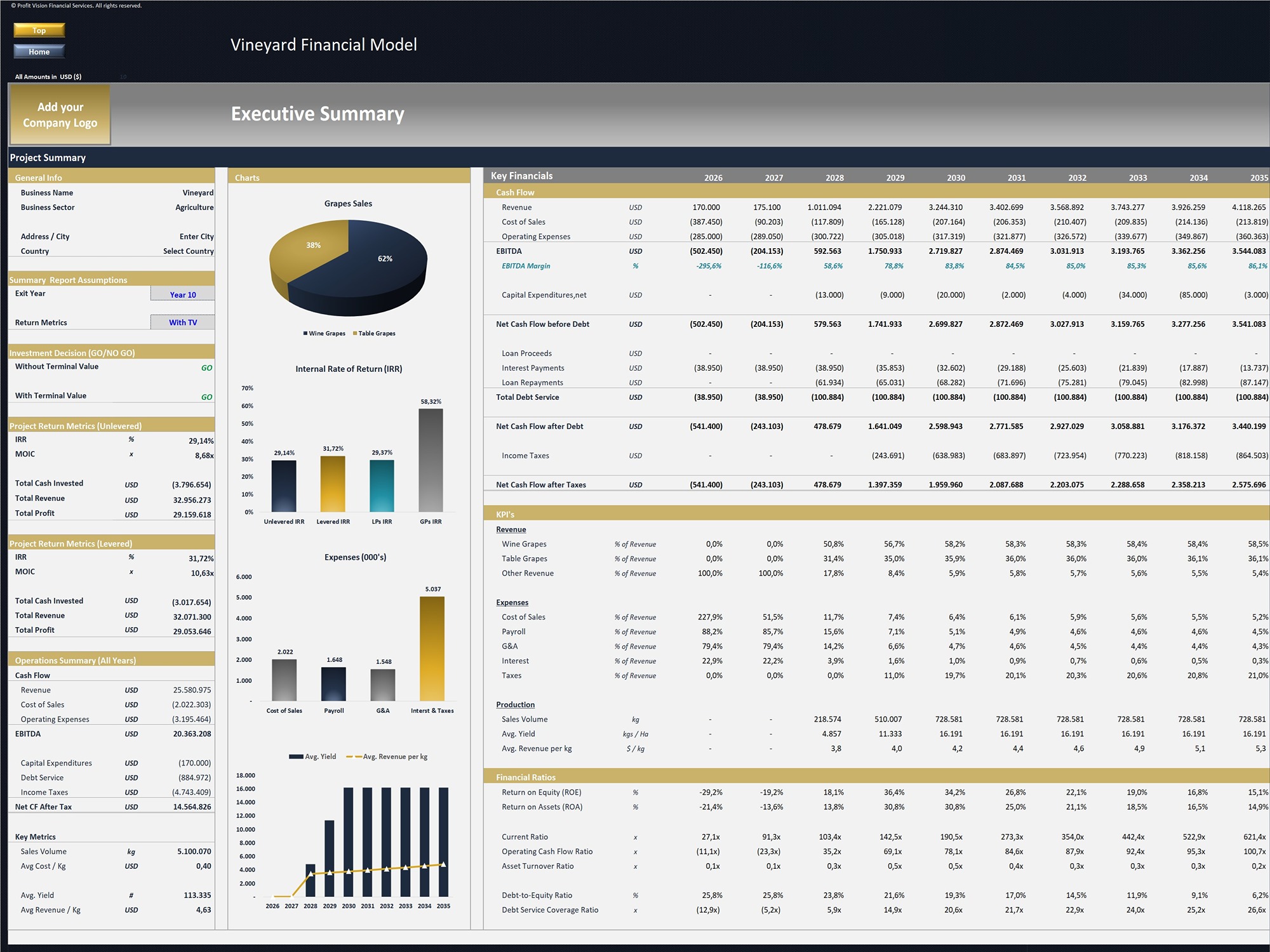
Task: Click the Revenue underlined KPI heading
Action: (x=511, y=529)
